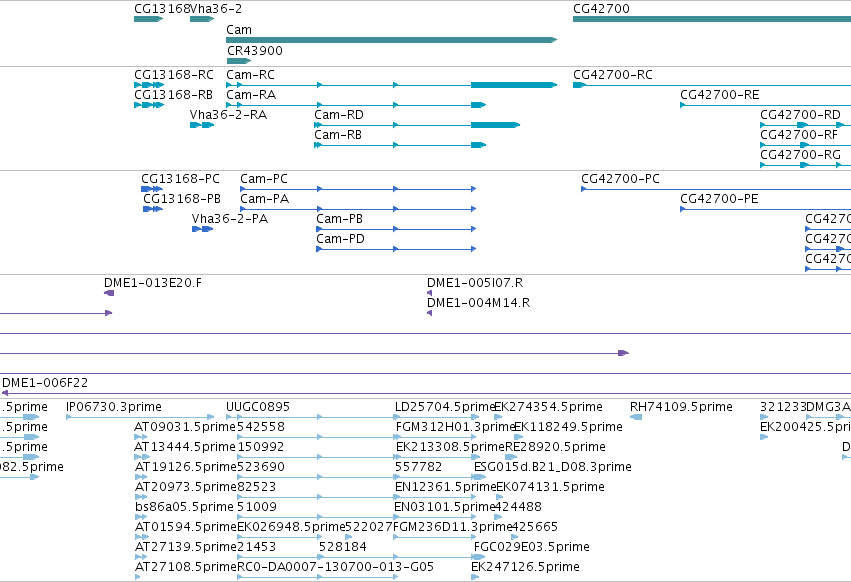The image size is (851, 582).
Task: Click the CG13168 gene label
Action: pyautogui.click(x=162, y=9)
